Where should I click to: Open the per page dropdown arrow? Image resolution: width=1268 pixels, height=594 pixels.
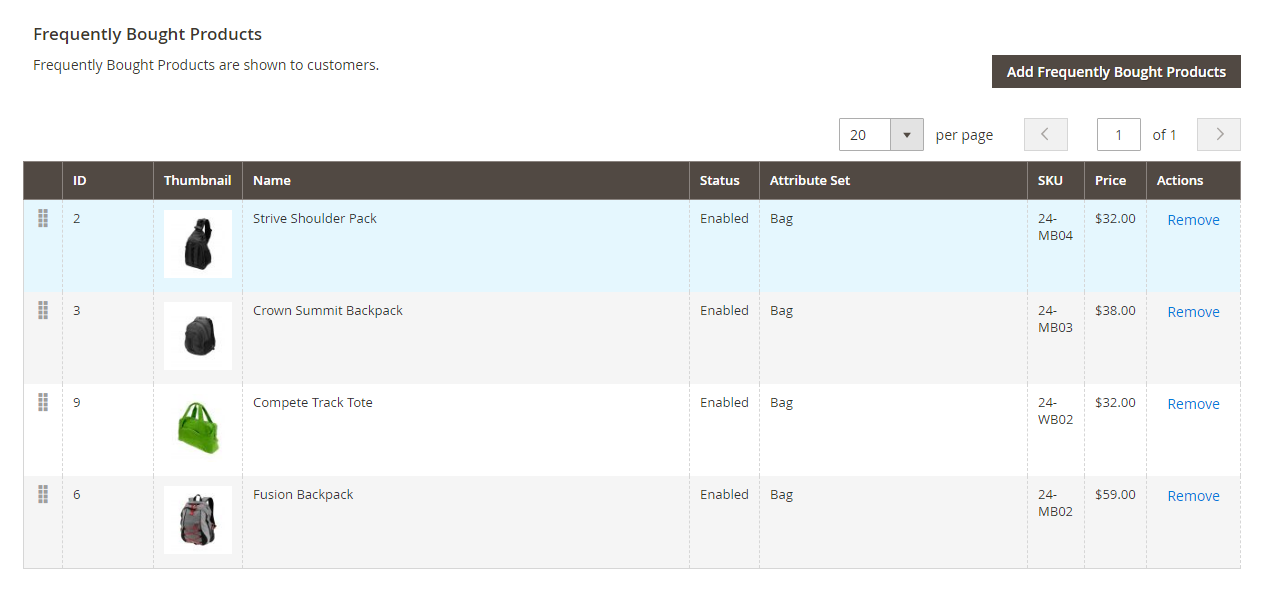pos(907,134)
